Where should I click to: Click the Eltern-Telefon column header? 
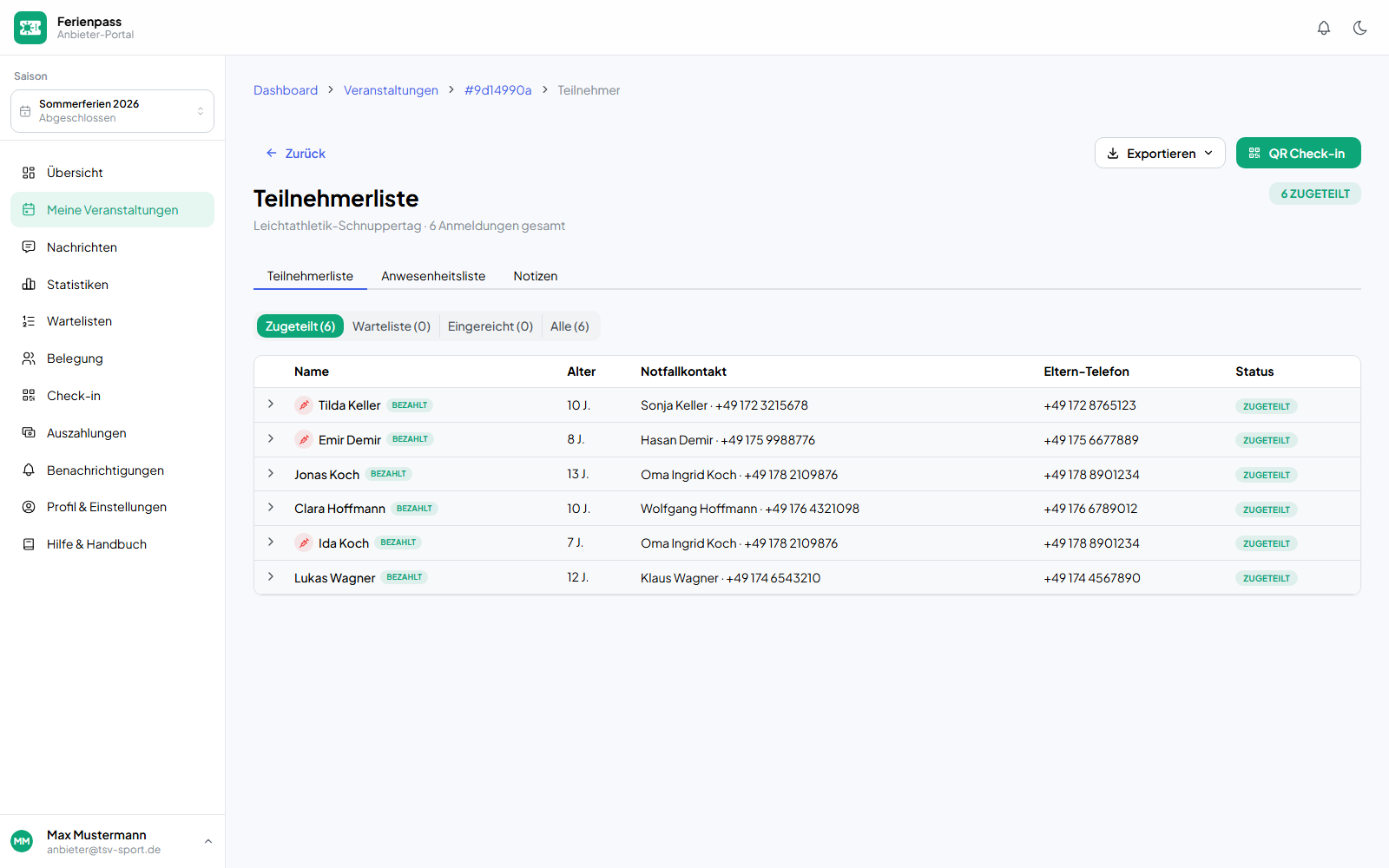coord(1086,372)
